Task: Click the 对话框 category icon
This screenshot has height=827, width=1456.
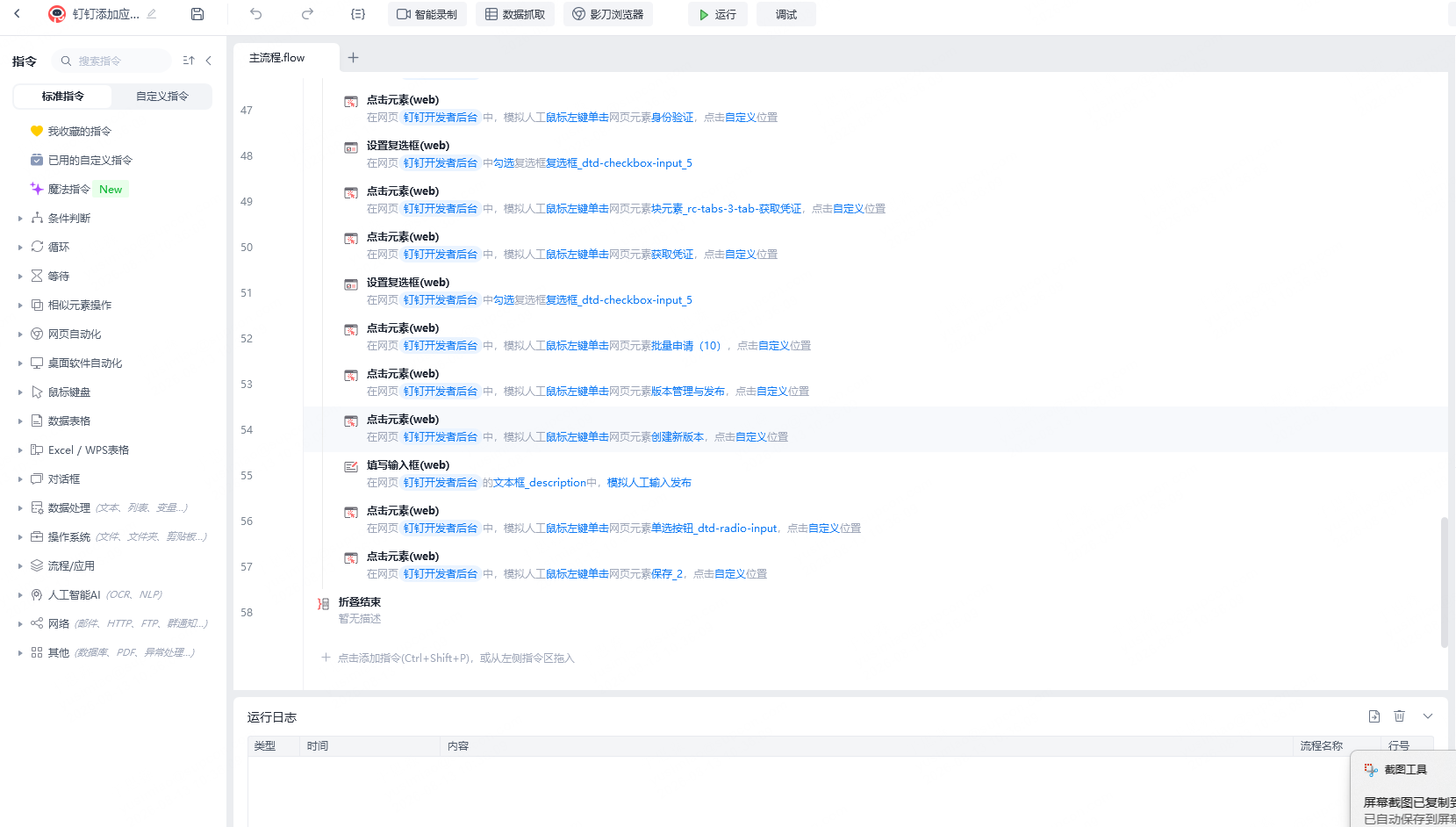Action: point(37,478)
